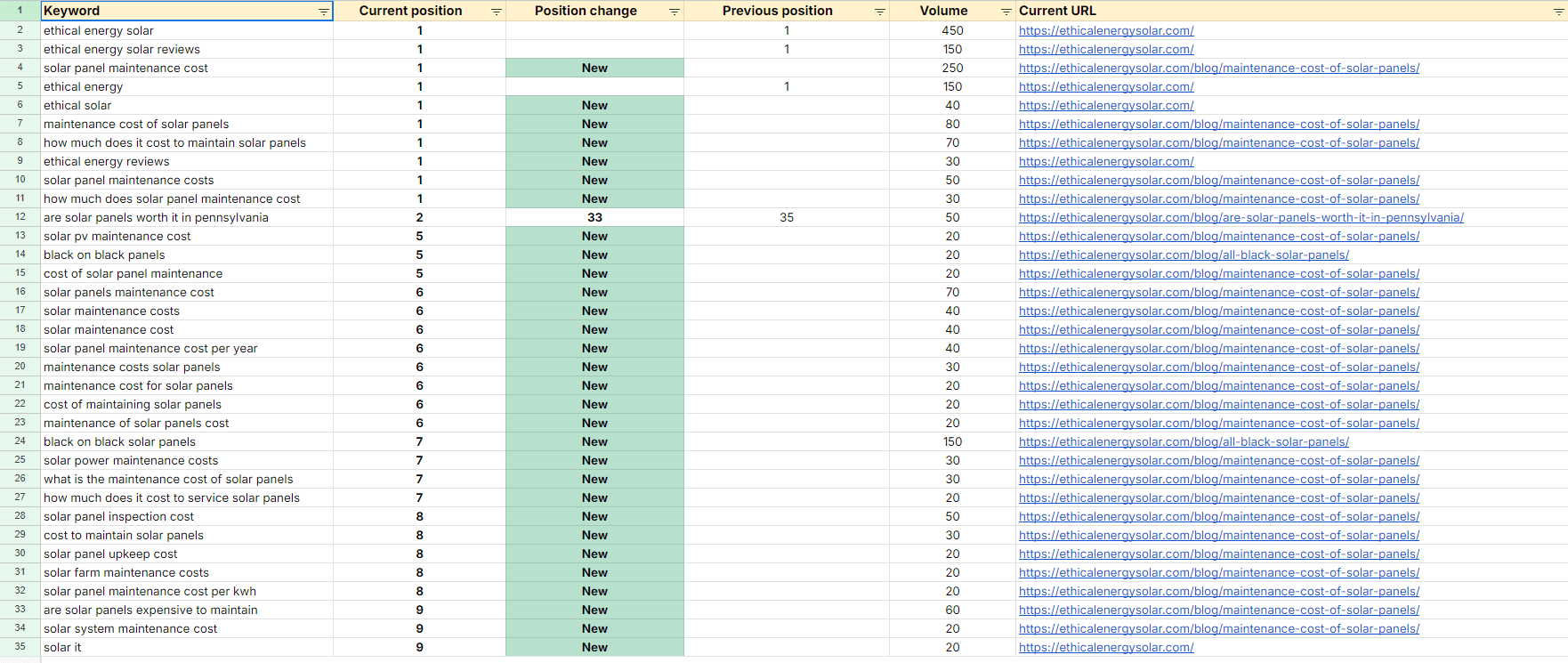Image resolution: width=1568 pixels, height=663 pixels.
Task: Select the volume 80 cell
Action: tap(952, 124)
